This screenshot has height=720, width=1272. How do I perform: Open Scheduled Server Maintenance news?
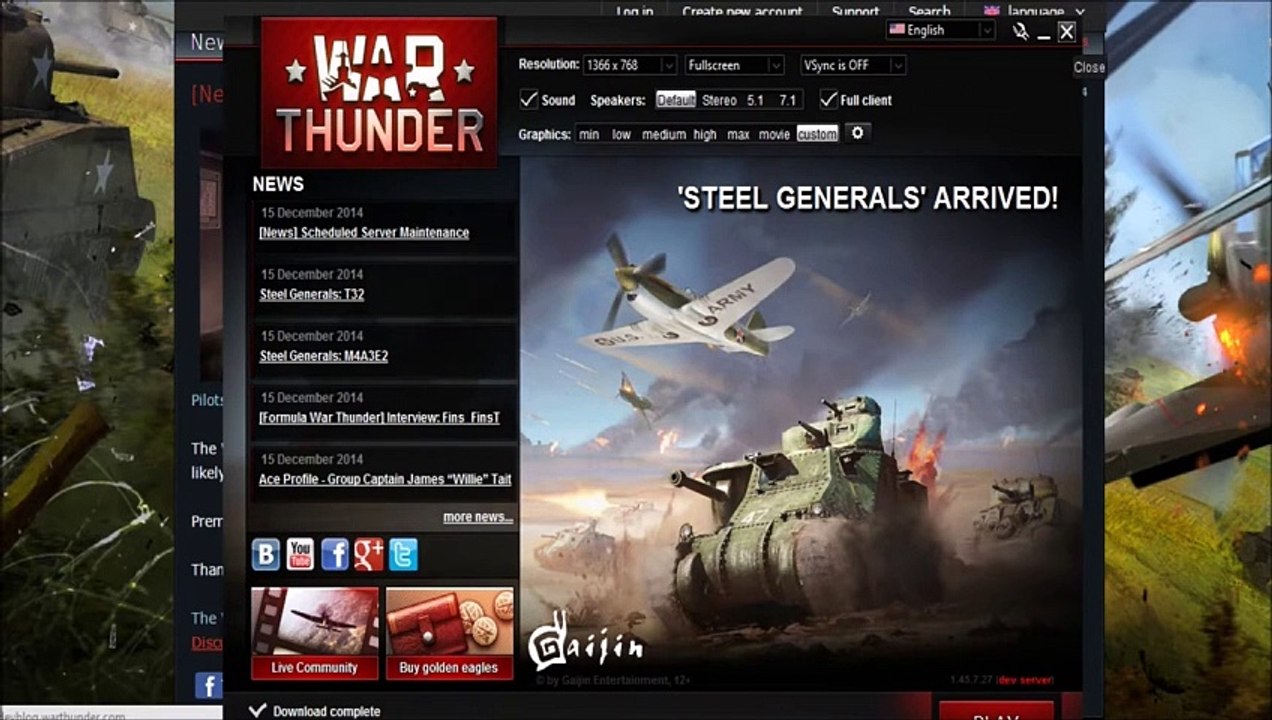pos(364,232)
